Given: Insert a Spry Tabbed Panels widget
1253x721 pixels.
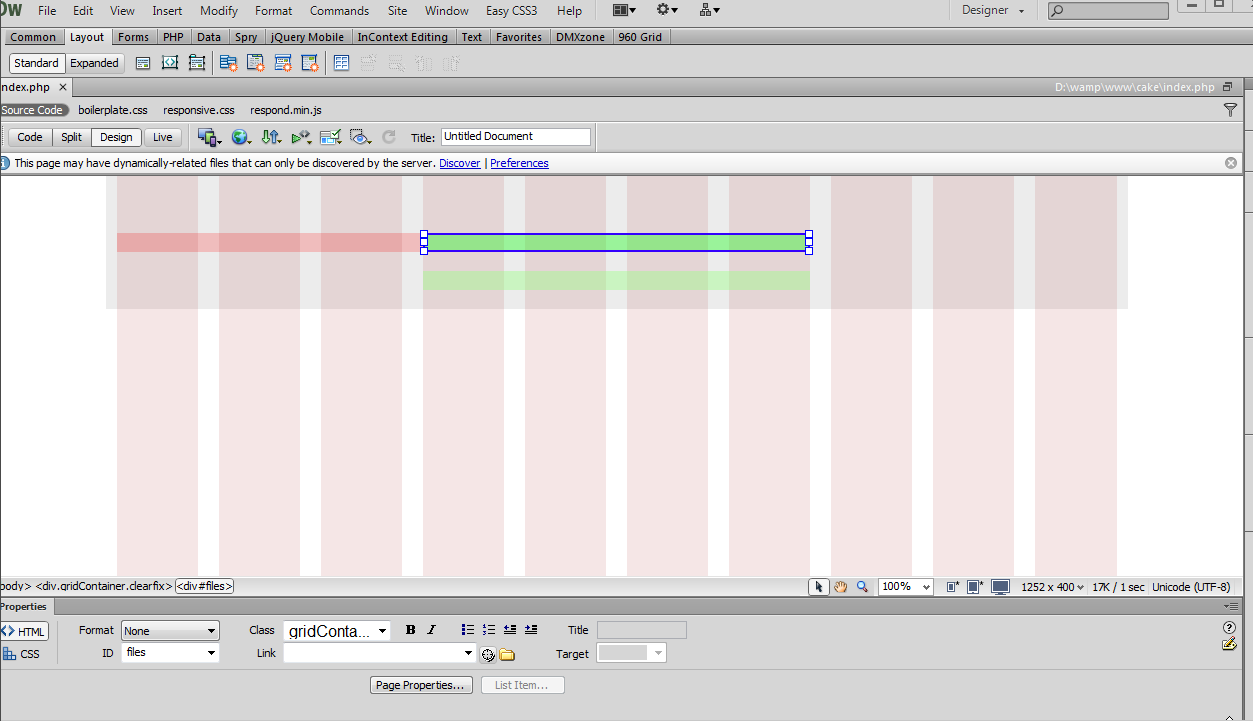Looking at the screenshot, I should coord(256,63).
